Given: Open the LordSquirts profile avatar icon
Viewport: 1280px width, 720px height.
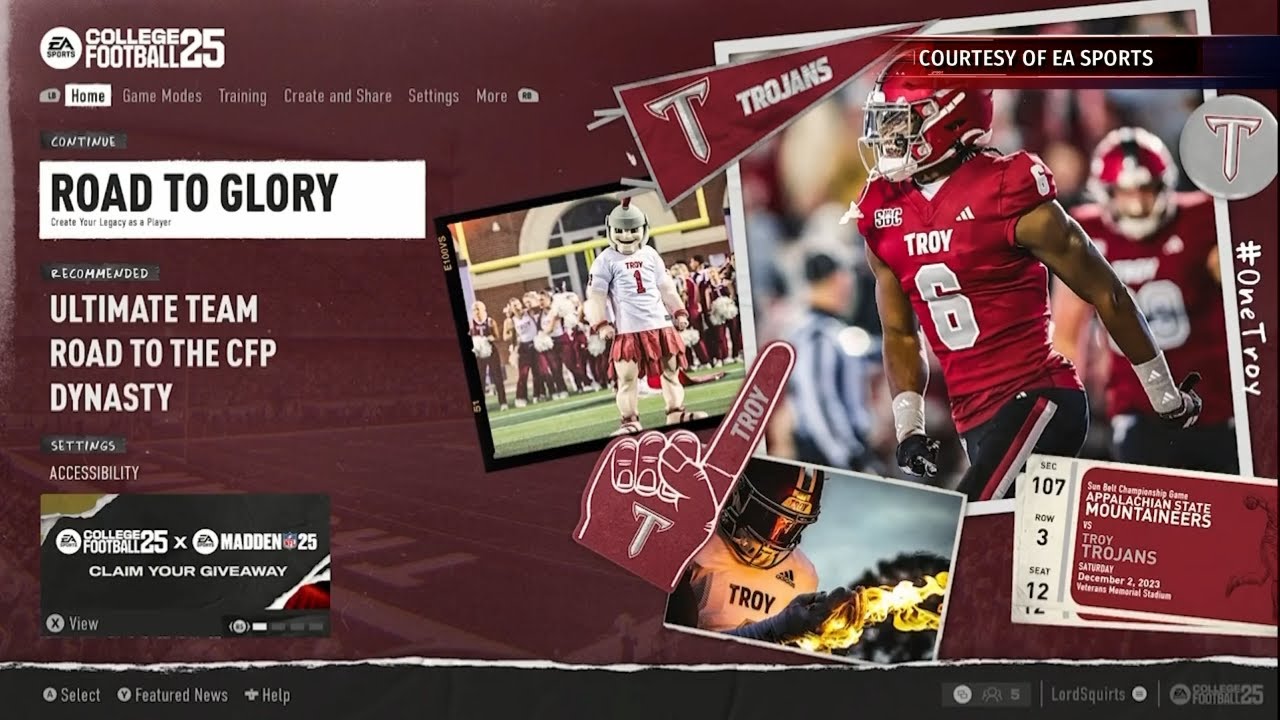Looking at the screenshot, I should [1138, 693].
